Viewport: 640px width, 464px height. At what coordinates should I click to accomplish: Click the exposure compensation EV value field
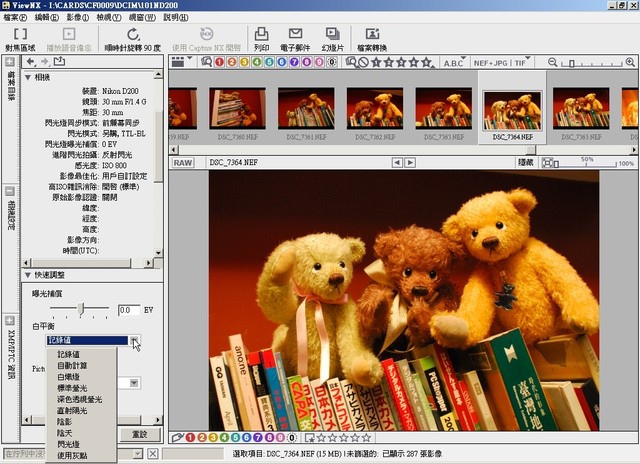pyautogui.click(x=129, y=310)
